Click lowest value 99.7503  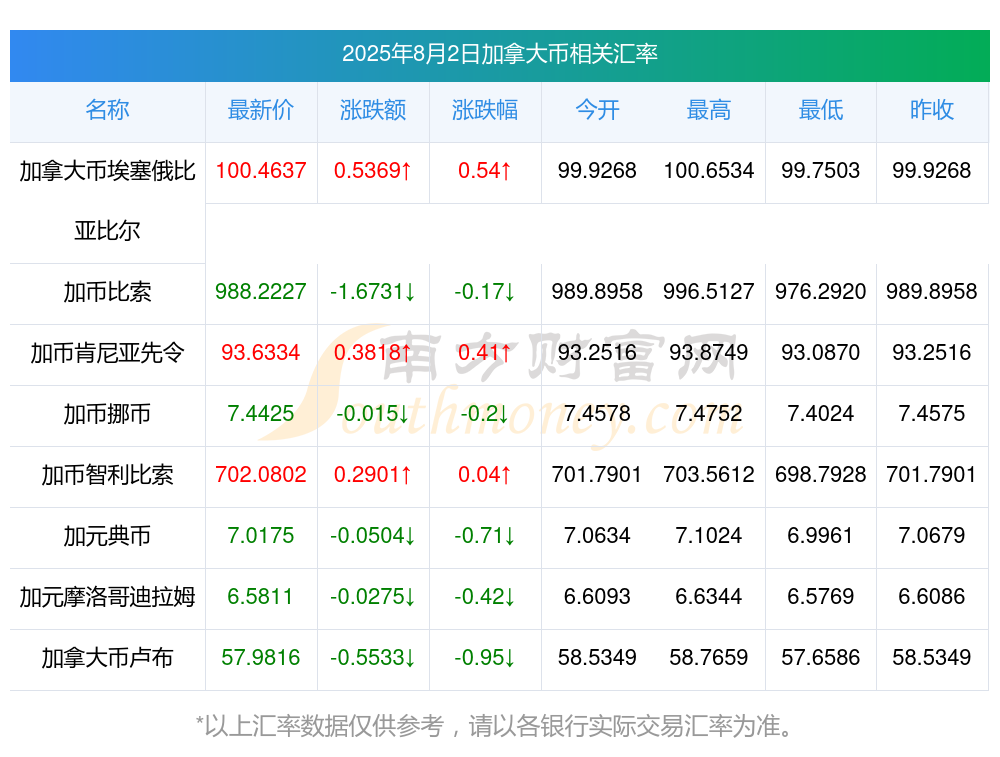pos(821,171)
